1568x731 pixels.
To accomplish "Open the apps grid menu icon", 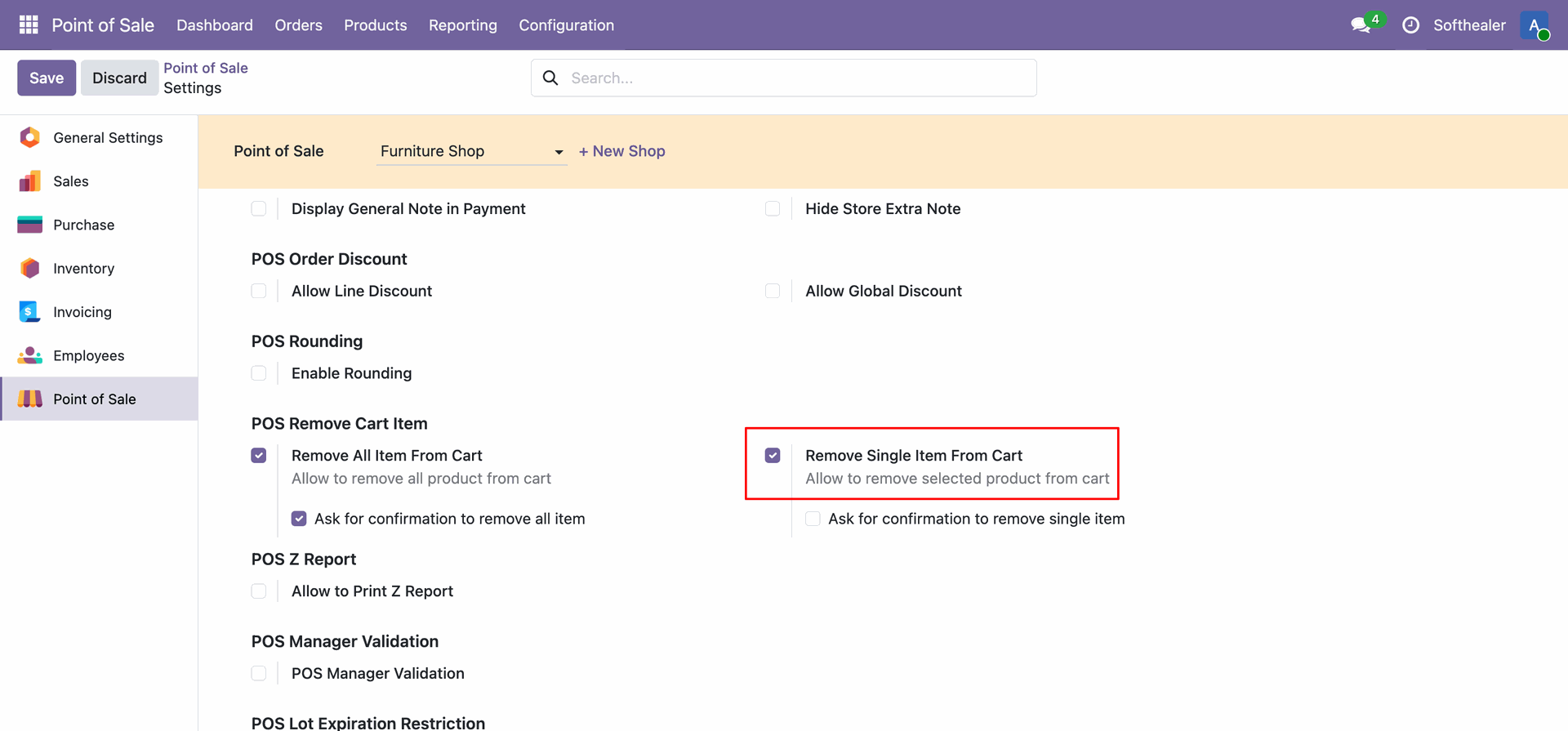I will 29,25.
